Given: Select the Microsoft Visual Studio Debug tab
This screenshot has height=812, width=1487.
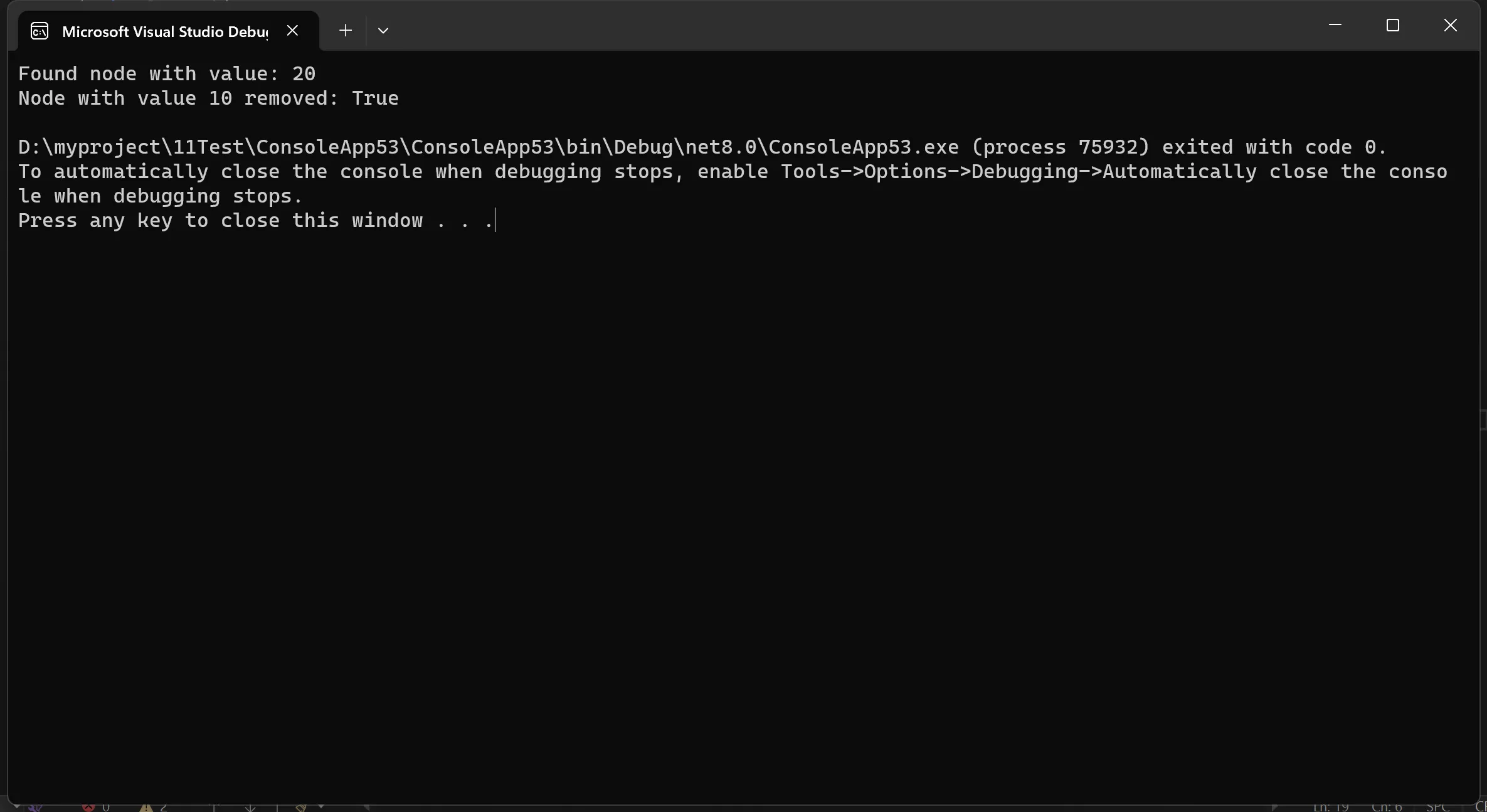Looking at the screenshot, I should point(164,31).
